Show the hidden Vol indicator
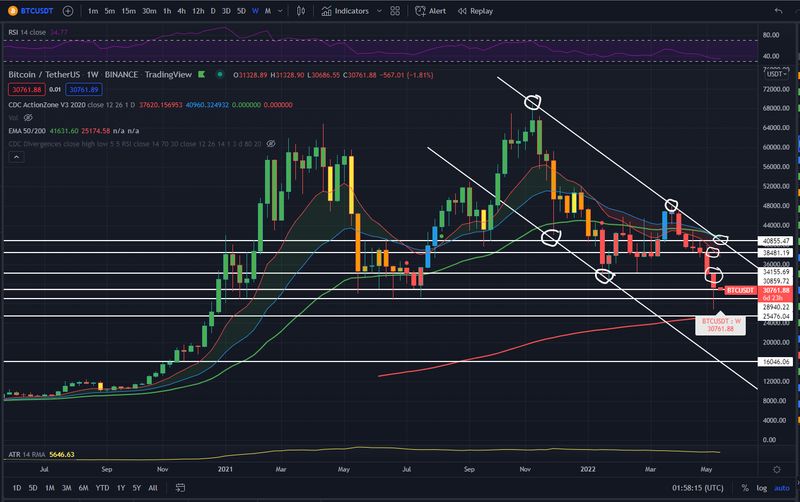 (27, 117)
